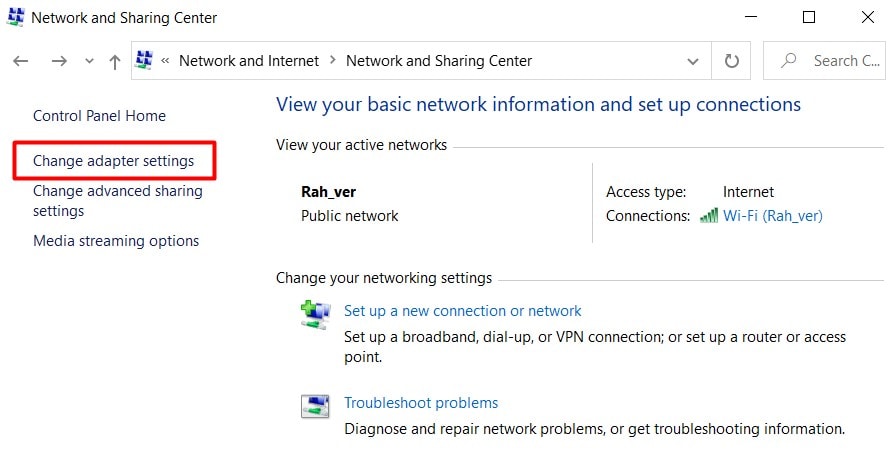
Task: Focus the Search Control Panel field
Action: tap(824, 60)
